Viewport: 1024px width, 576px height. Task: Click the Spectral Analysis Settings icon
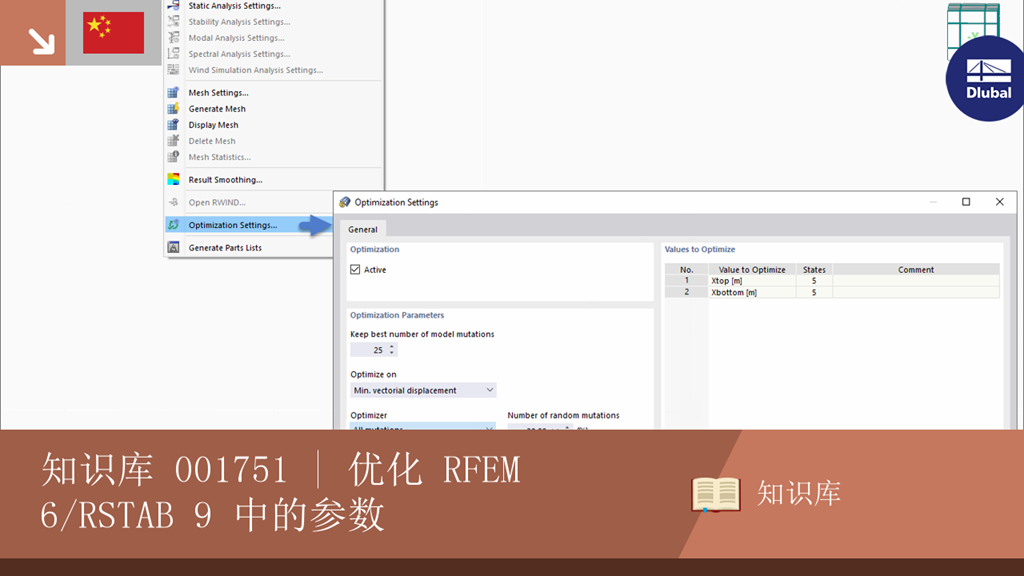173,54
